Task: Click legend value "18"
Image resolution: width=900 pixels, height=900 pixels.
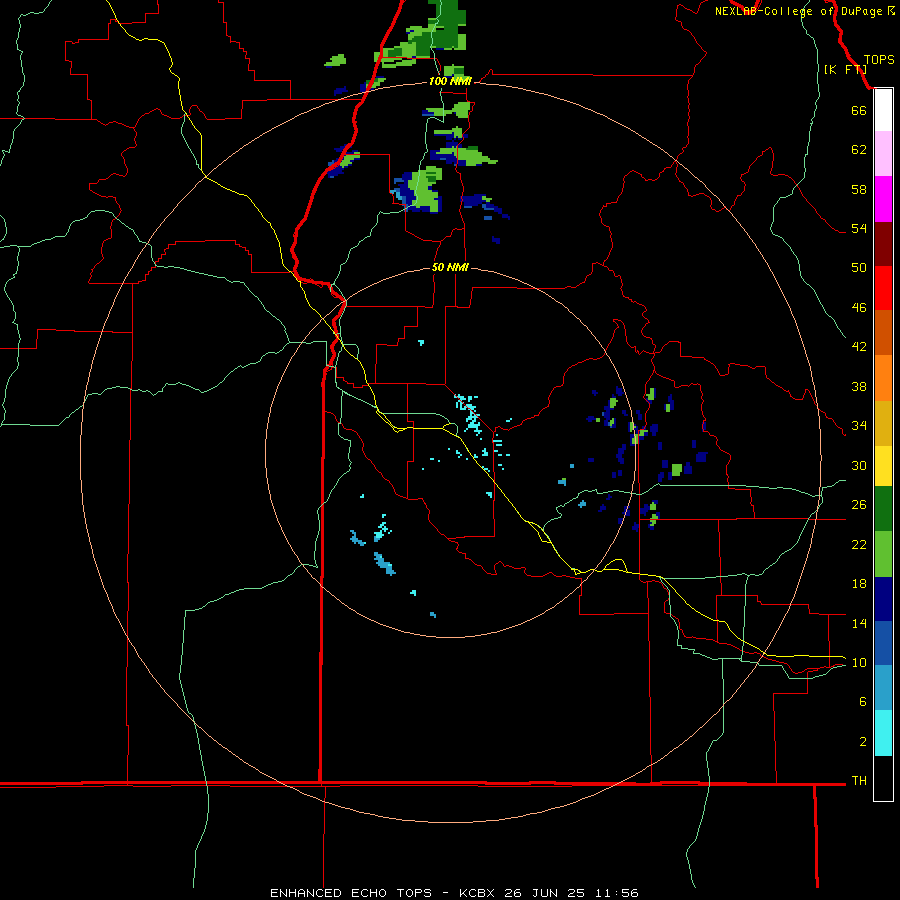Action: tap(859, 584)
